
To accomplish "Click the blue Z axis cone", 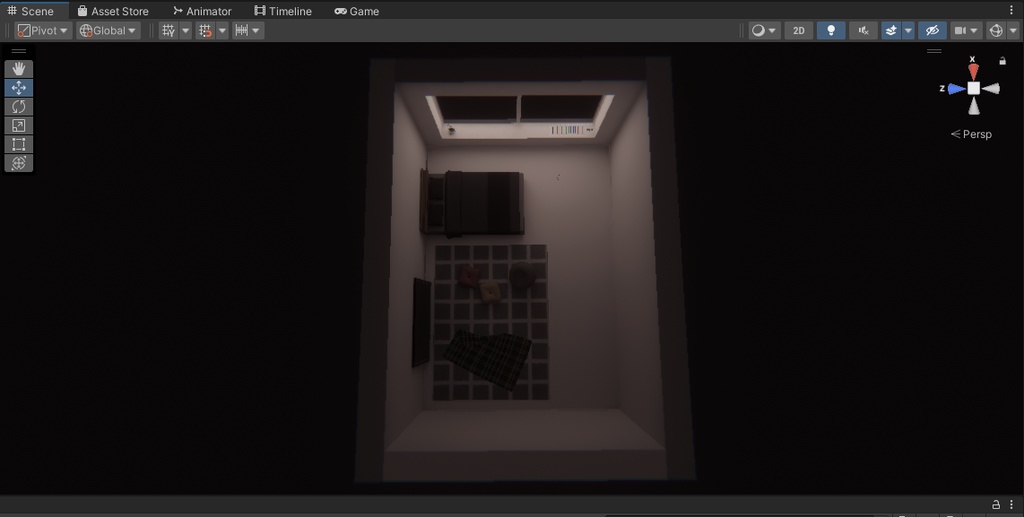I will tap(957, 89).
